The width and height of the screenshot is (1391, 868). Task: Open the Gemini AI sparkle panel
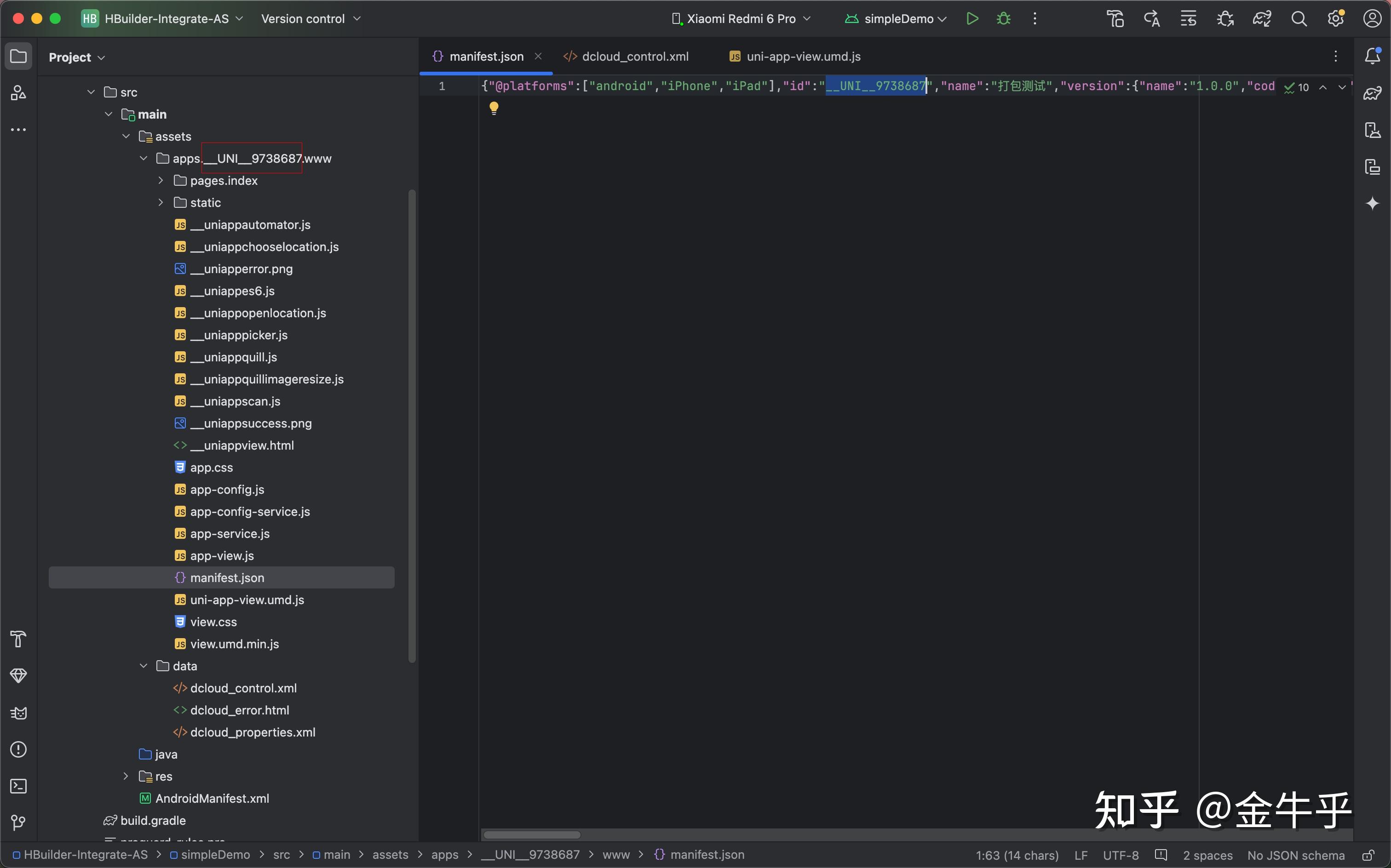[x=1373, y=203]
